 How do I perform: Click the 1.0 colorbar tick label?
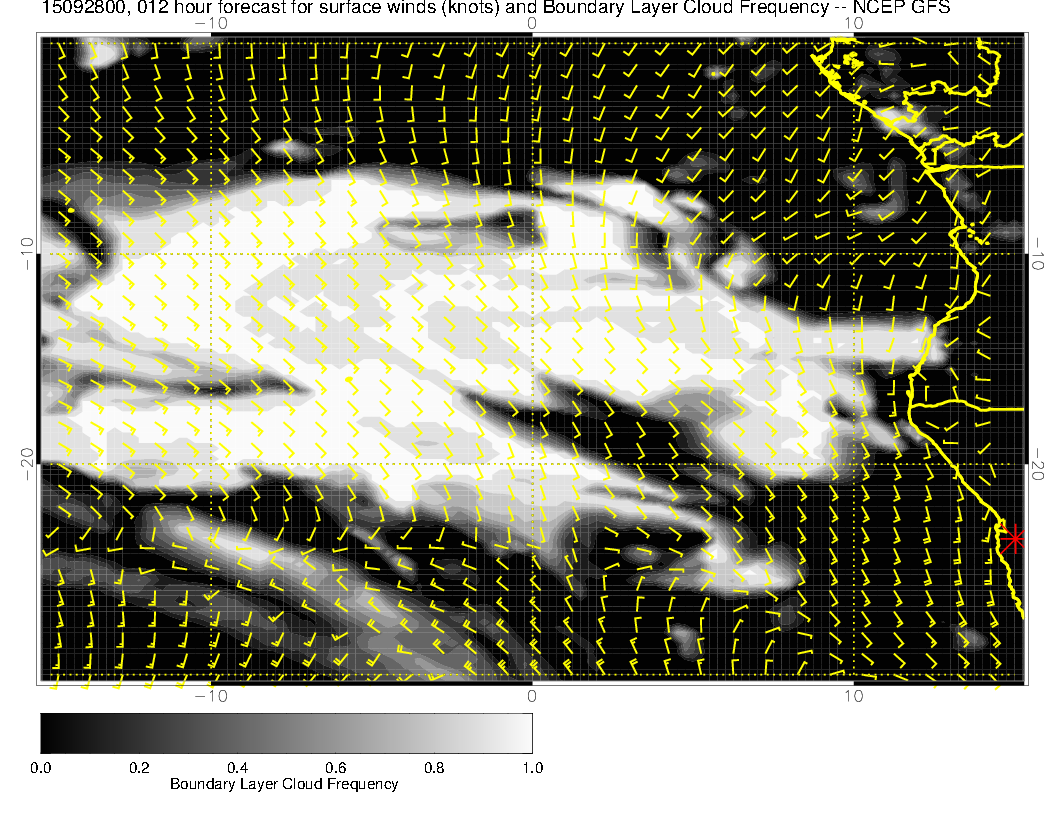coord(531,767)
